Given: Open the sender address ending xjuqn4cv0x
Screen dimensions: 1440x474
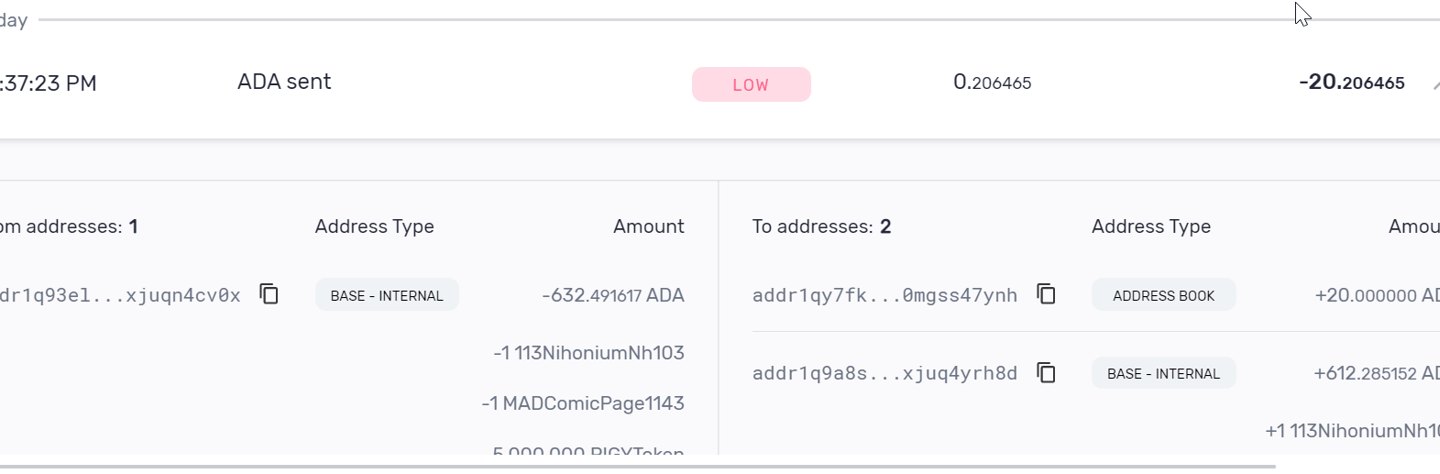Looking at the screenshot, I should pos(120,295).
